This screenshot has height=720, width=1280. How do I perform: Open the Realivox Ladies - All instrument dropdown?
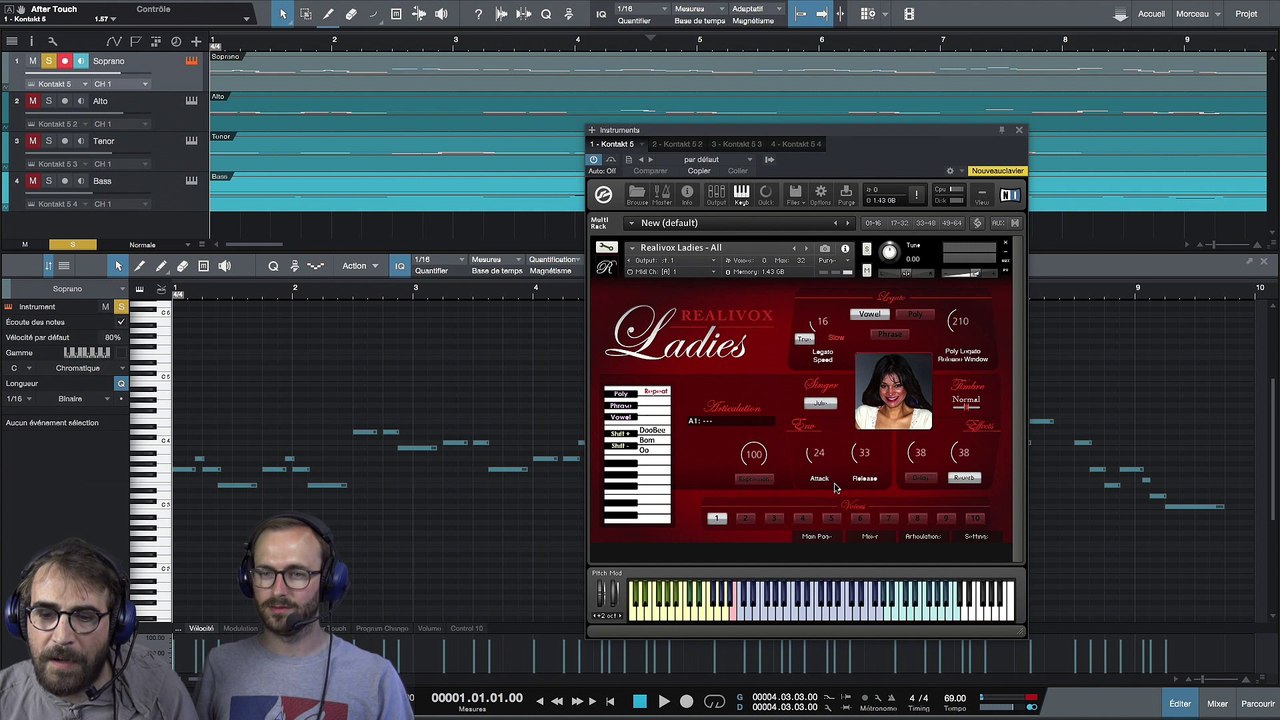click(x=631, y=248)
